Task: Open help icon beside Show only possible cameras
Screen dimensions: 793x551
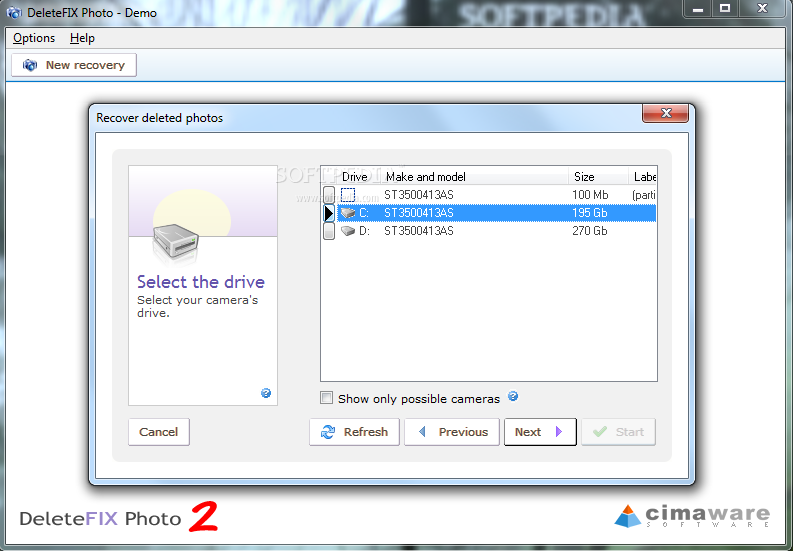Action: (513, 396)
